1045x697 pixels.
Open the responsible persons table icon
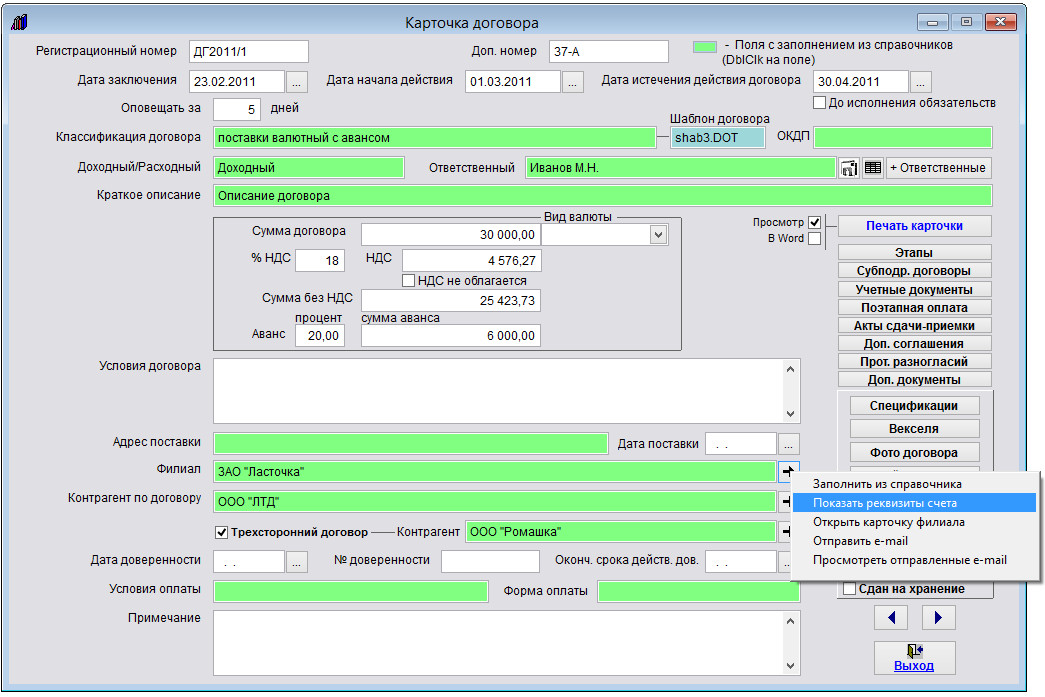[873, 168]
